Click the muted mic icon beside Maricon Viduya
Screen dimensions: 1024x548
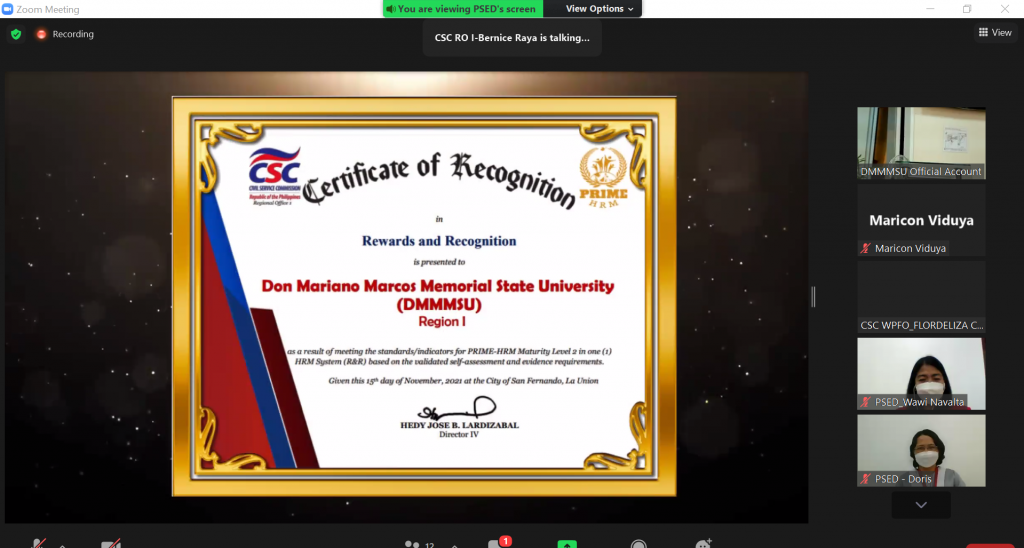click(866, 248)
